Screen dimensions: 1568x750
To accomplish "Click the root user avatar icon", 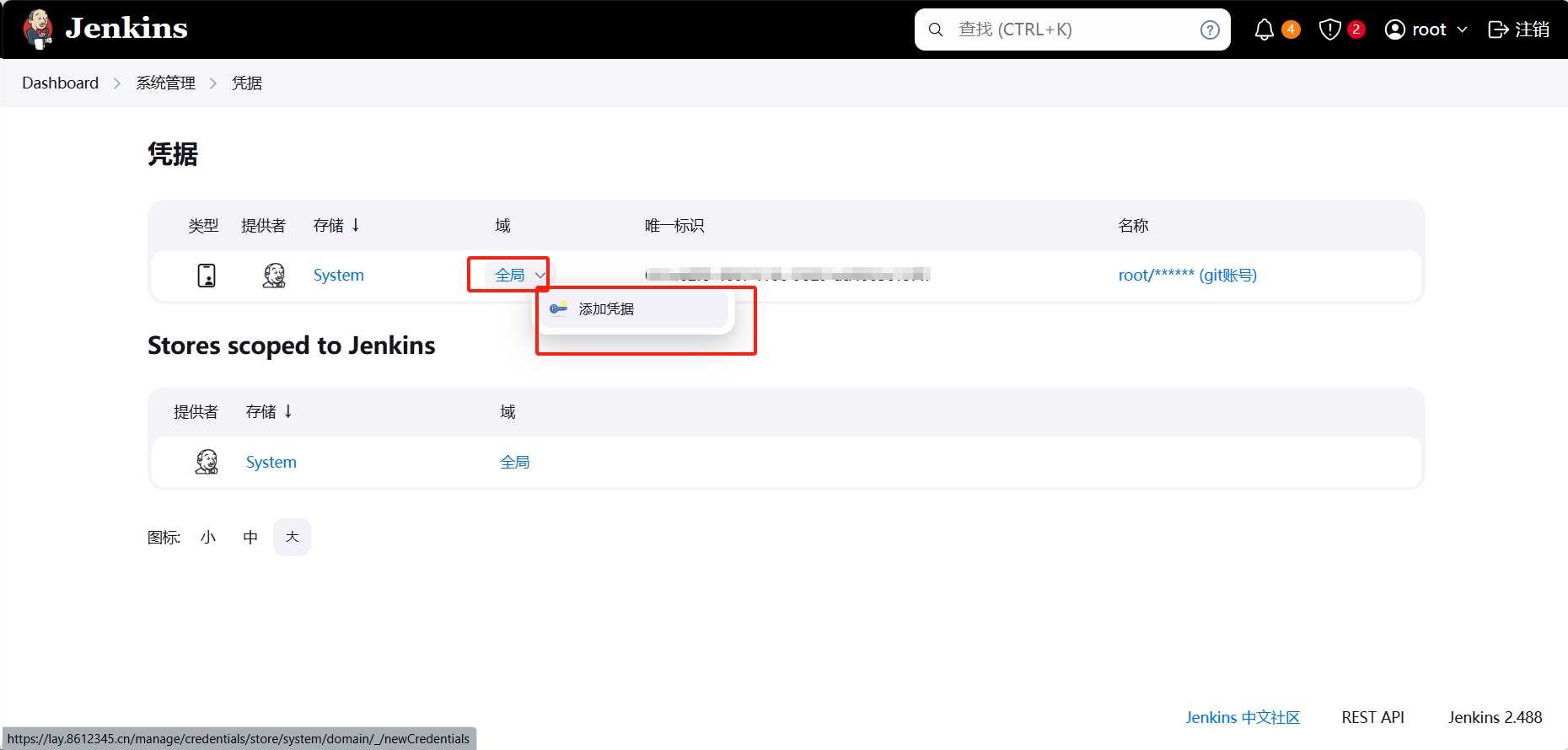I will tap(1395, 29).
